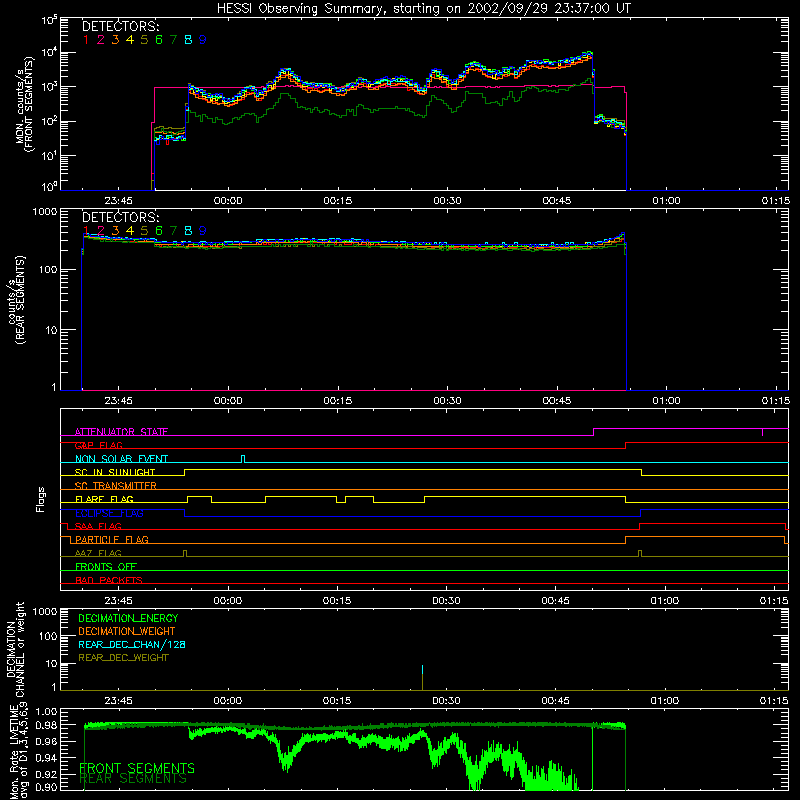Screen dimensions: 800x800
Task: Click 00:30 tick label under front segments plot
Action: click(447, 201)
